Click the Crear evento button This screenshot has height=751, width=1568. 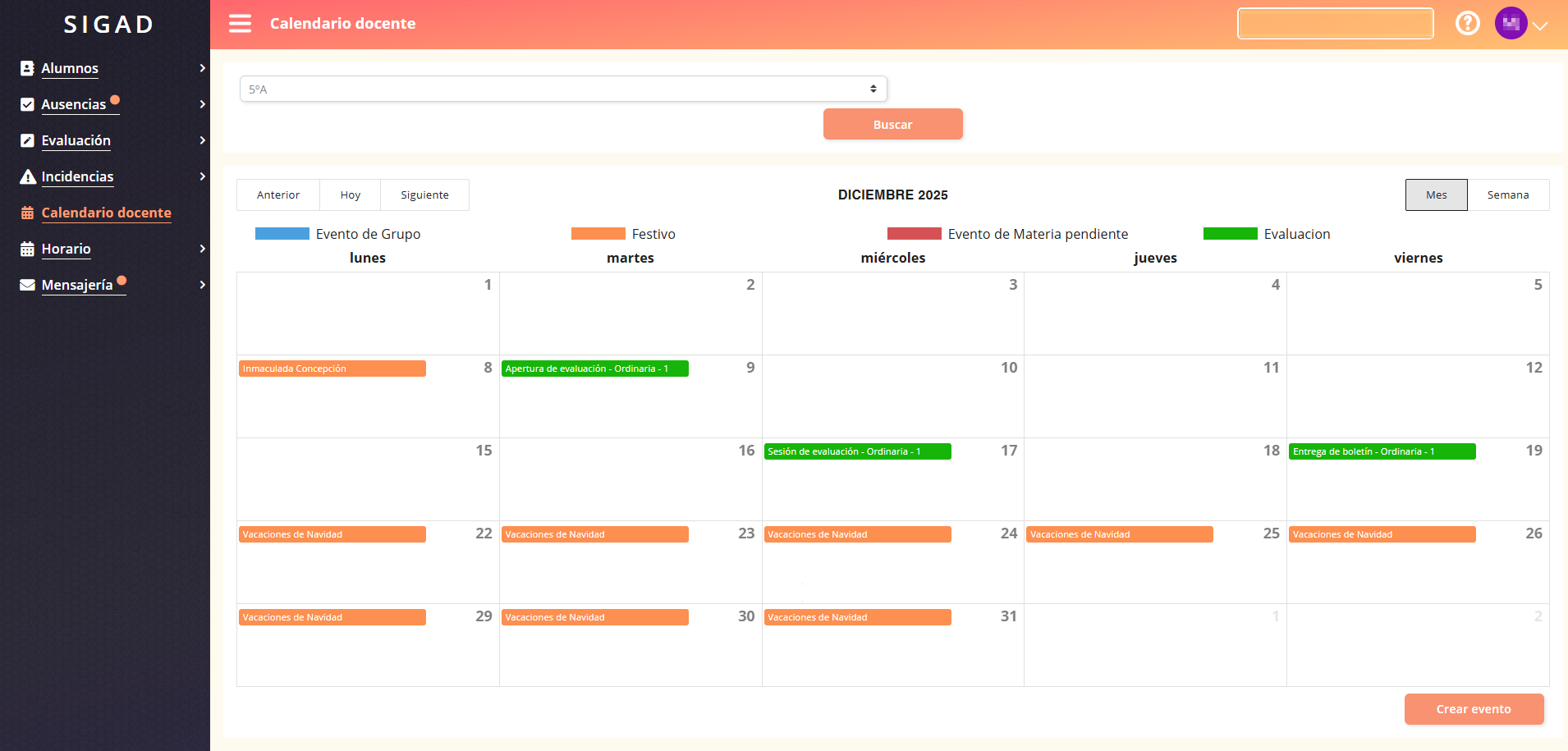(1474, 709)
